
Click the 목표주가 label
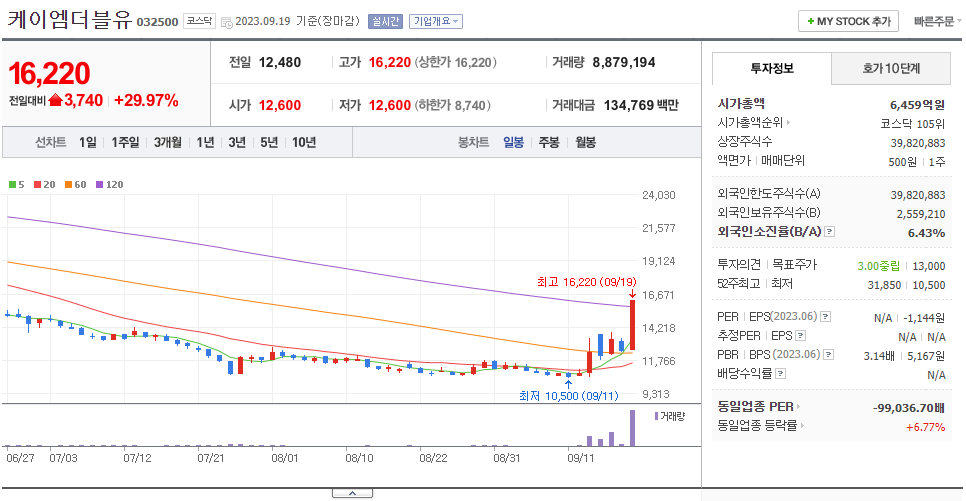[x=795, y=264]
